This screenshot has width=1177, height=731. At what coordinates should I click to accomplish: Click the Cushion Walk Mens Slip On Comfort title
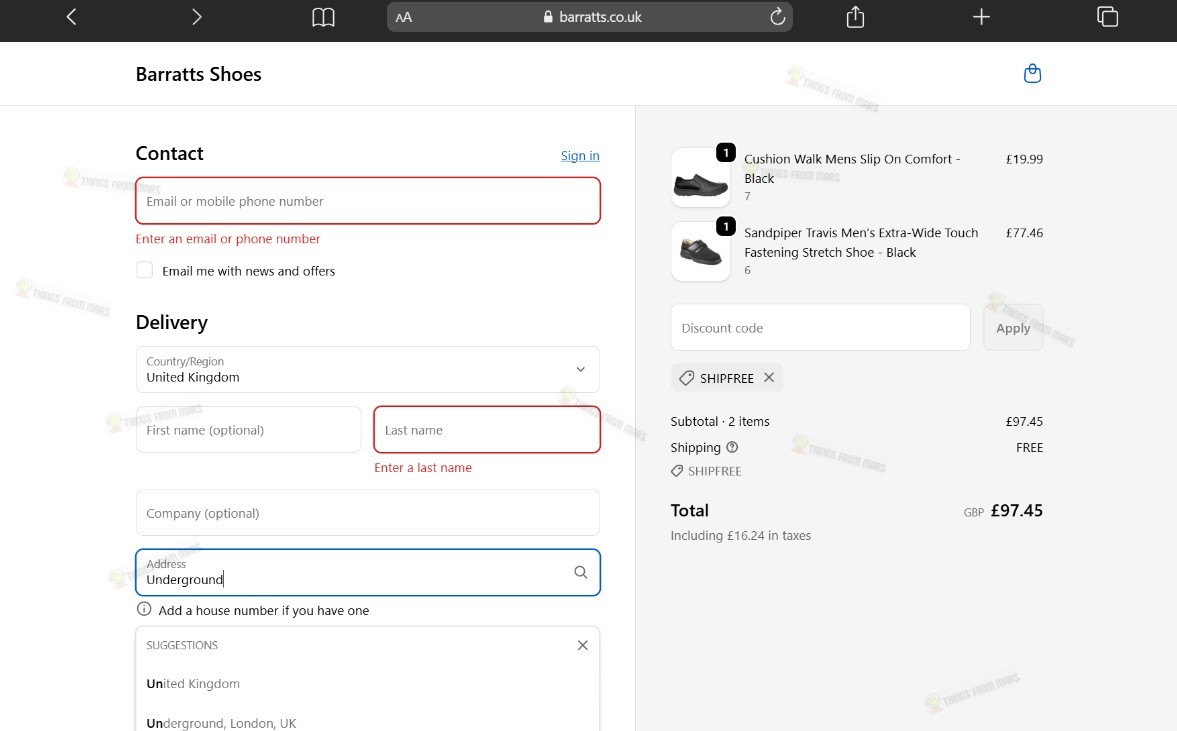click(x=852, y=168)
